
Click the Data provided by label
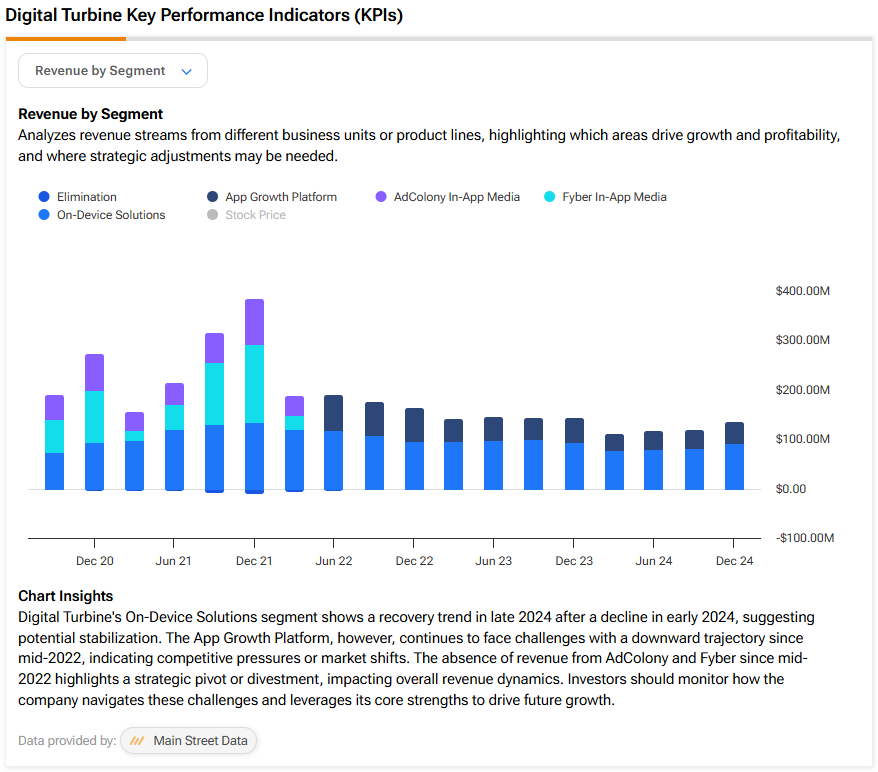(x=67, y=741)
